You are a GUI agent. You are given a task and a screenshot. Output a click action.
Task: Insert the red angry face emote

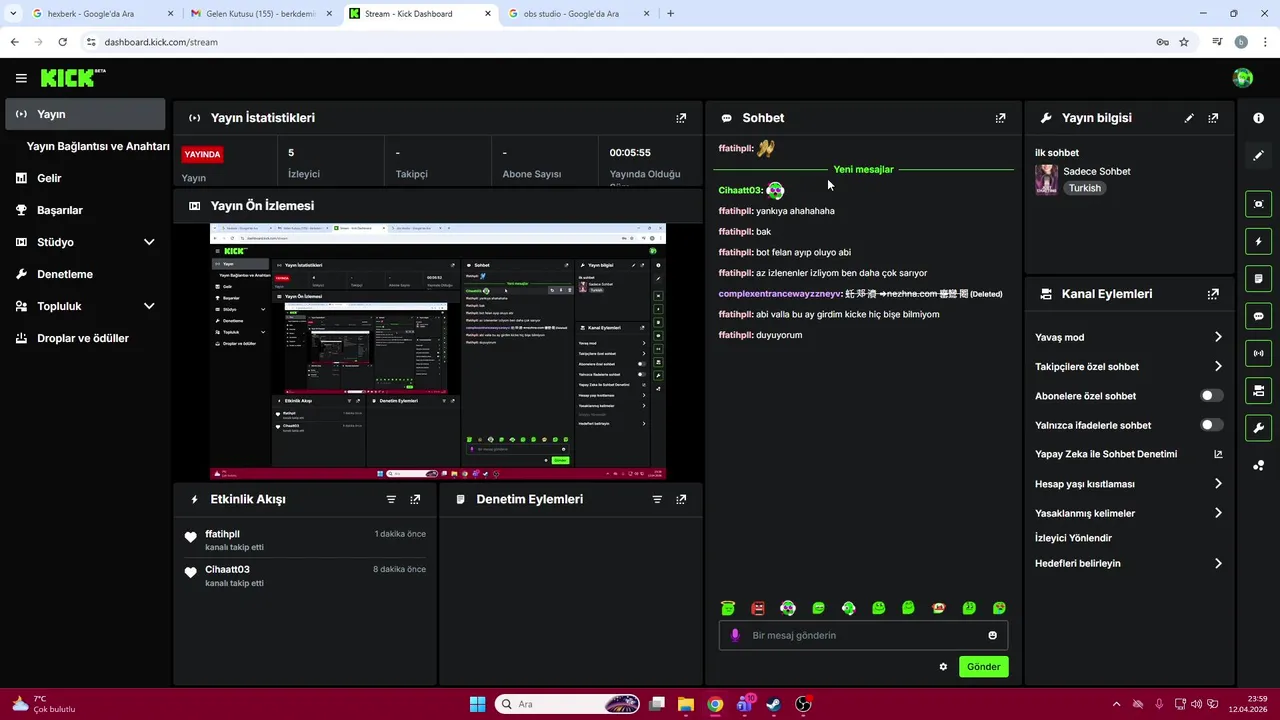pos(758,608)
